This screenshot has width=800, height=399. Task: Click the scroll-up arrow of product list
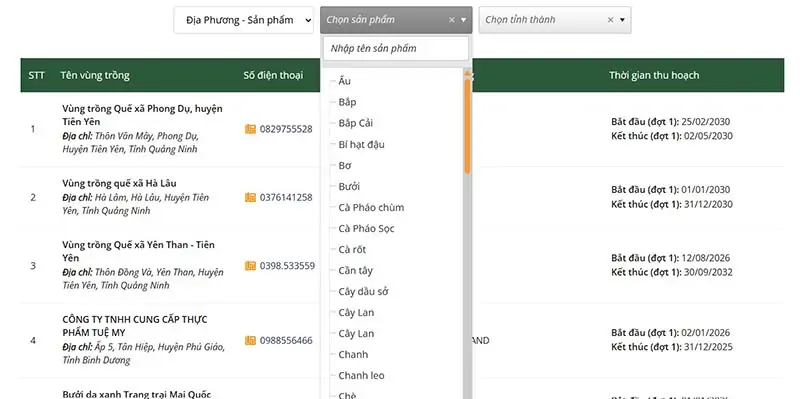click(x=467, y=73)
